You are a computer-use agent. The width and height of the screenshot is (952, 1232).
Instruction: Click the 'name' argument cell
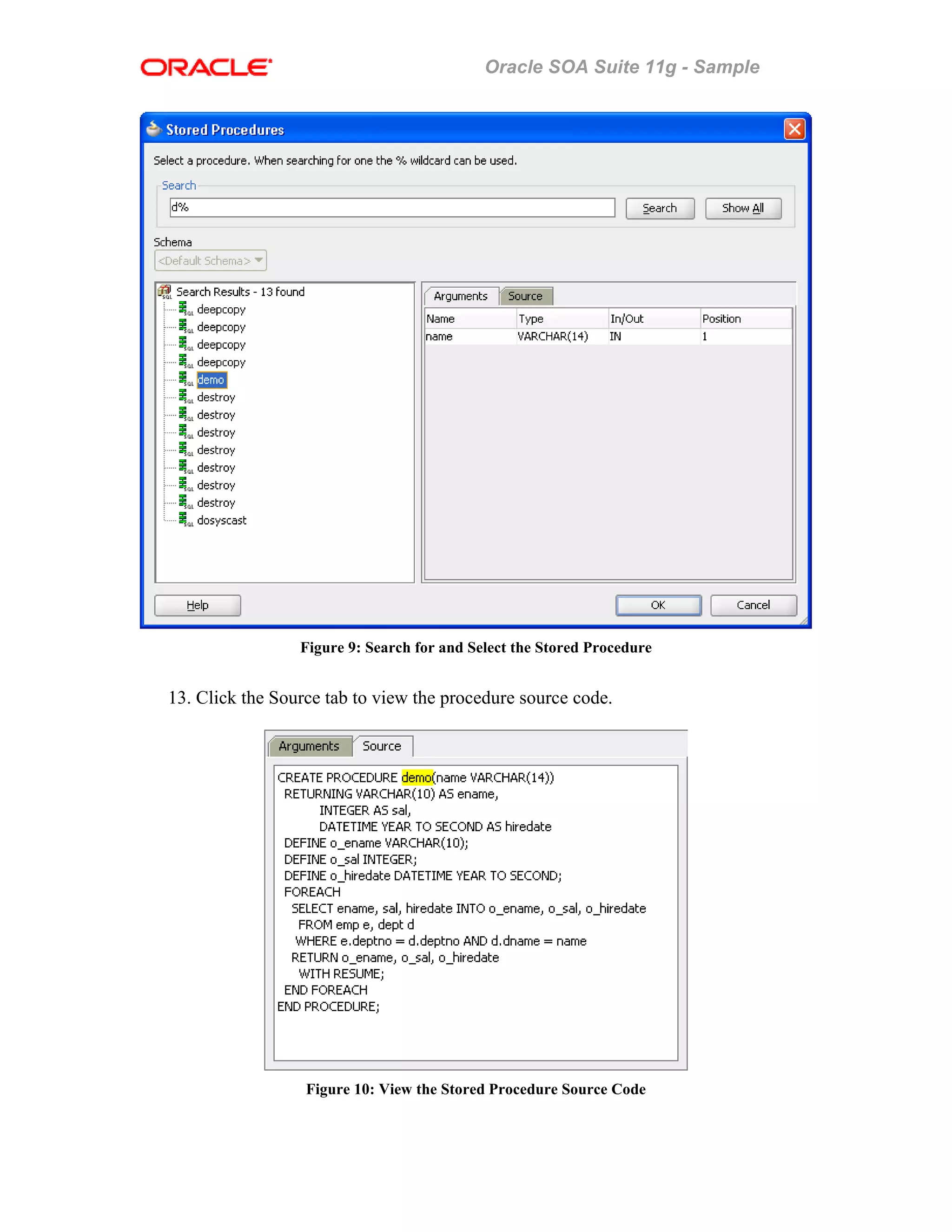[470, 337]
